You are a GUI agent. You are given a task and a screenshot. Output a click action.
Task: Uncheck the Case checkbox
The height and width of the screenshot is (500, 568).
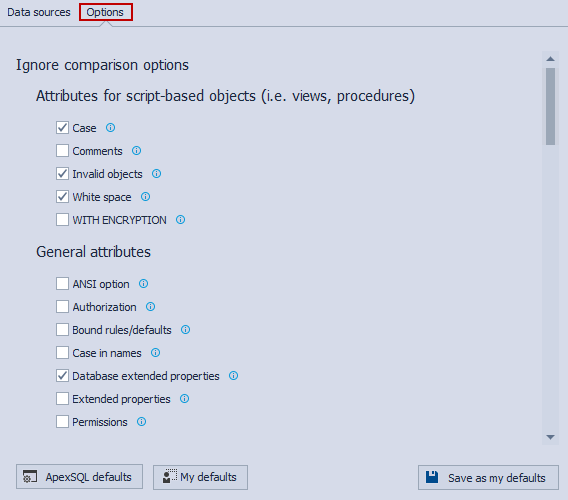pyautogui.click(x=62, y=128)
